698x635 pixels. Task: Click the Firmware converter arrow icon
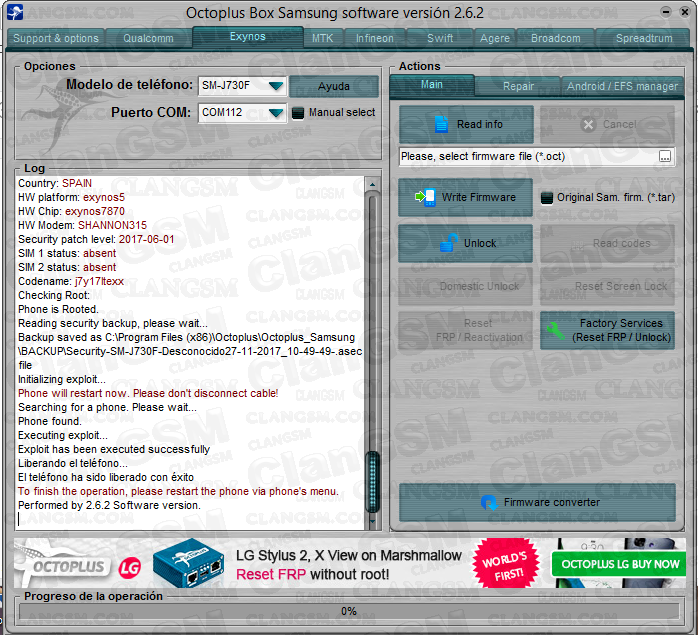click(x=489, y=502)
